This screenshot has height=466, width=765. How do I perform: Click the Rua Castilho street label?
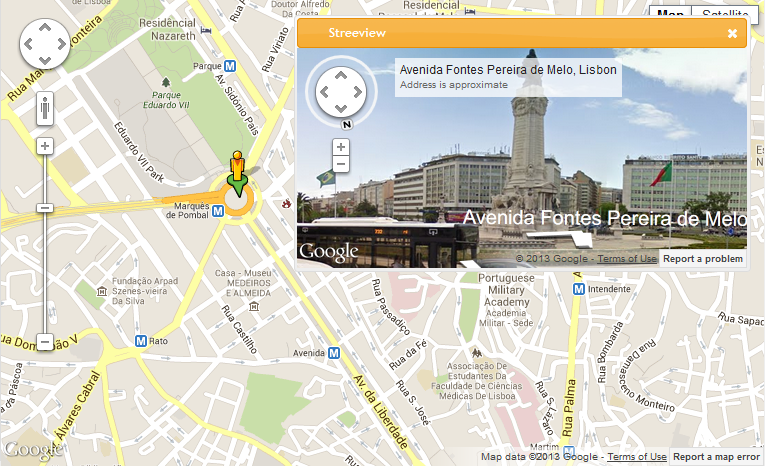point(239,329)
